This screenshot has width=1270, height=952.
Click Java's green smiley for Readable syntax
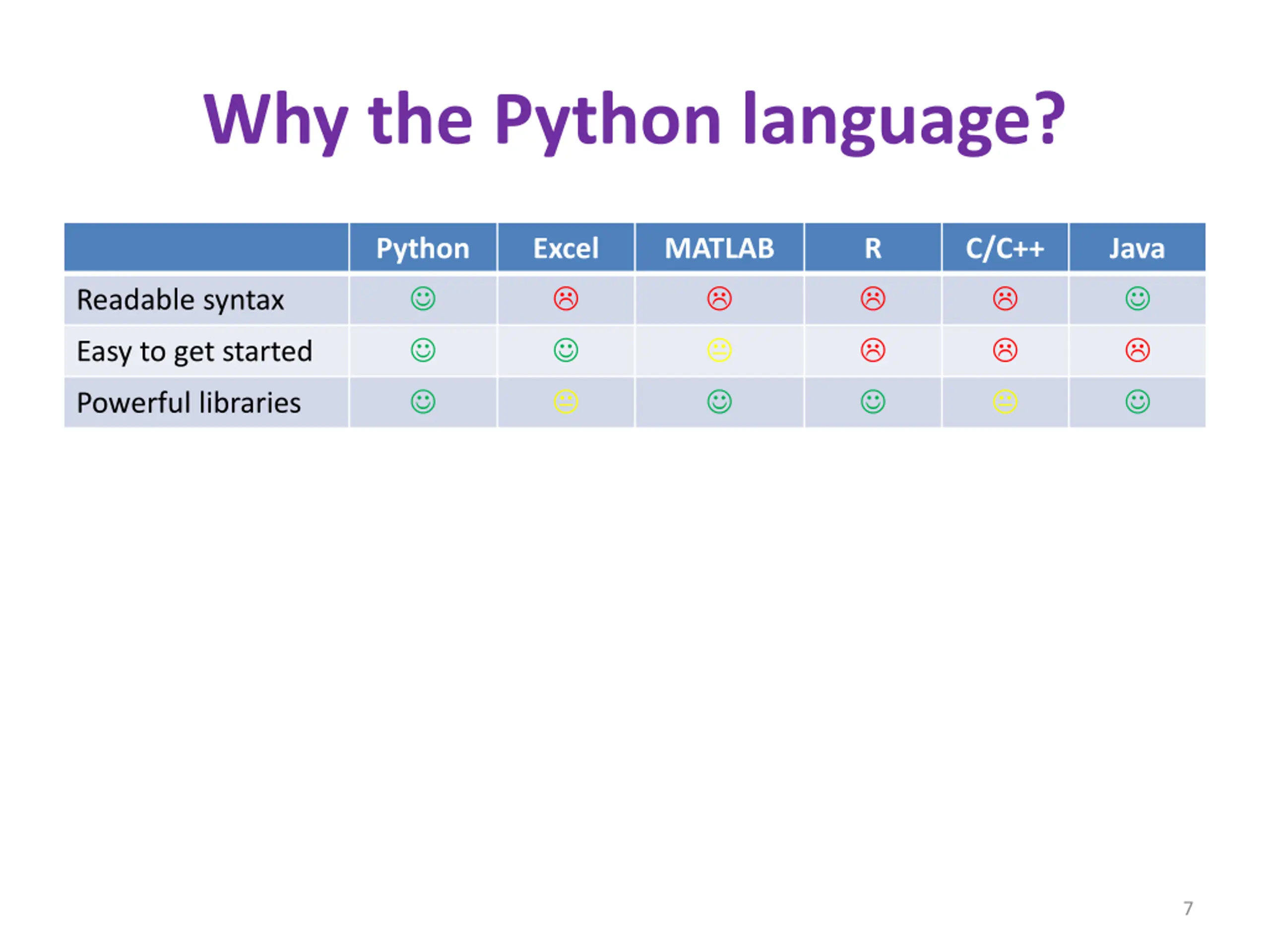[x=1138, y=298]
